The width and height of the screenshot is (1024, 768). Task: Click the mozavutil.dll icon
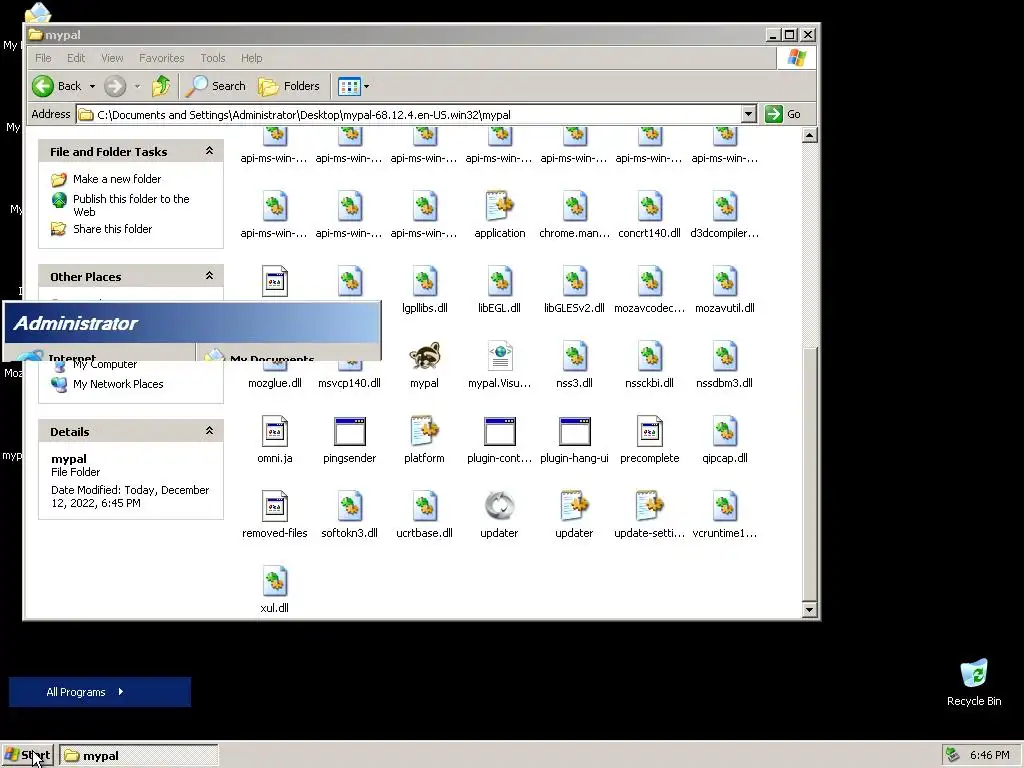725,281
